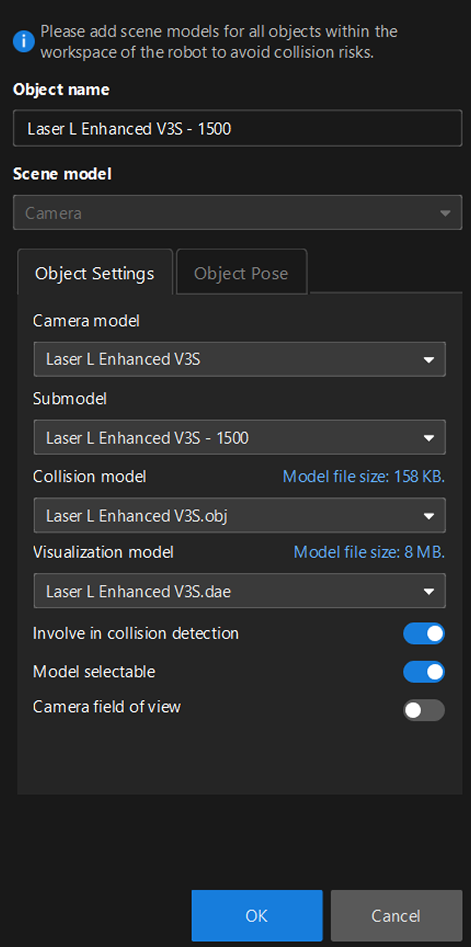
Task: Click the collision risks info message text
Action: [x=219, y=42]
